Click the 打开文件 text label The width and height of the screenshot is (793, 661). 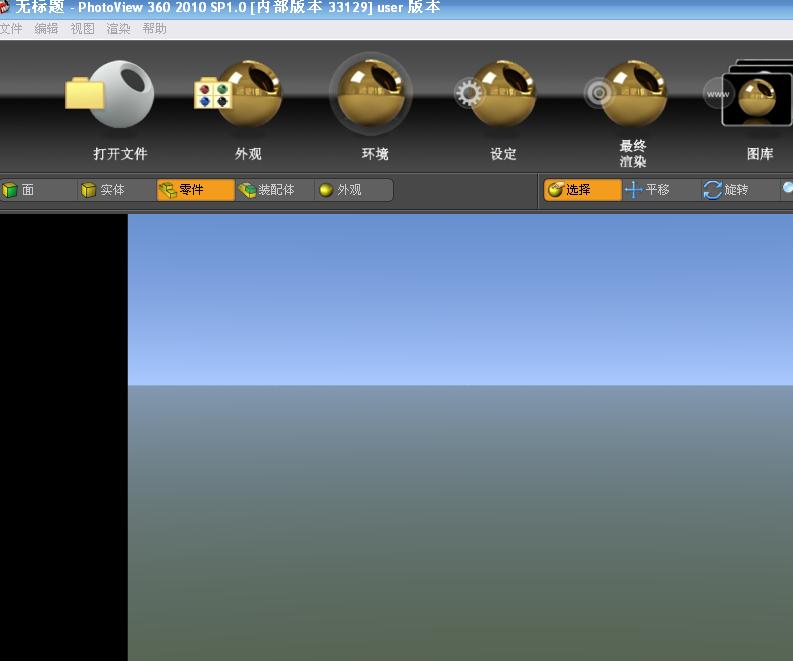(x=120, y=154)
